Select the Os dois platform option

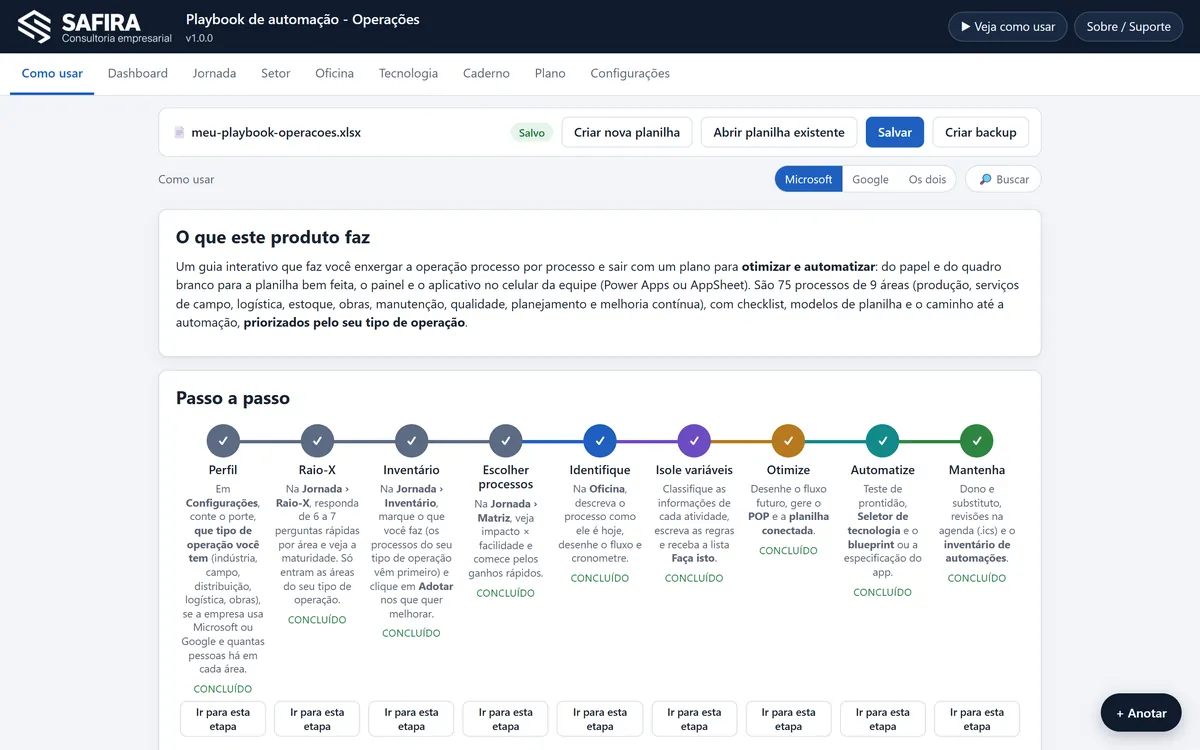pos(927,179)
